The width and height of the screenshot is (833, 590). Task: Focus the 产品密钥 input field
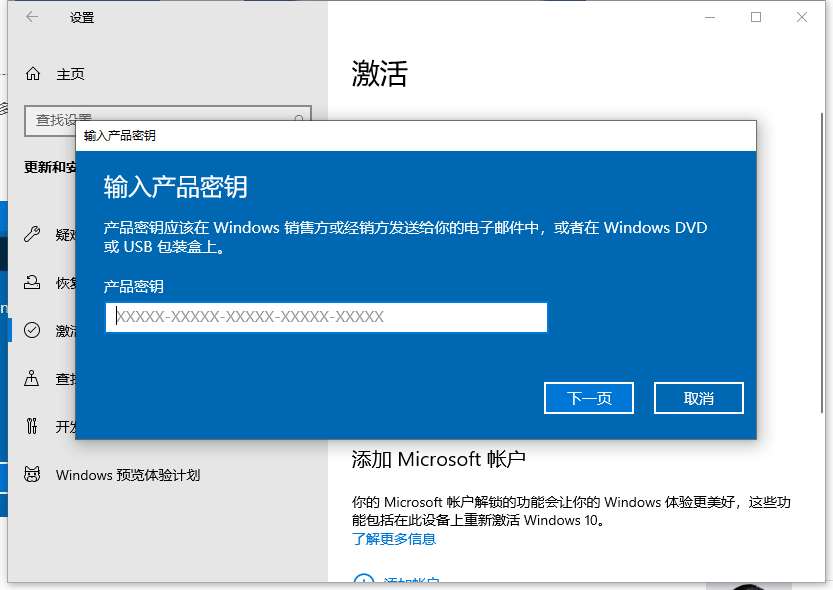(x=326, y=317)
